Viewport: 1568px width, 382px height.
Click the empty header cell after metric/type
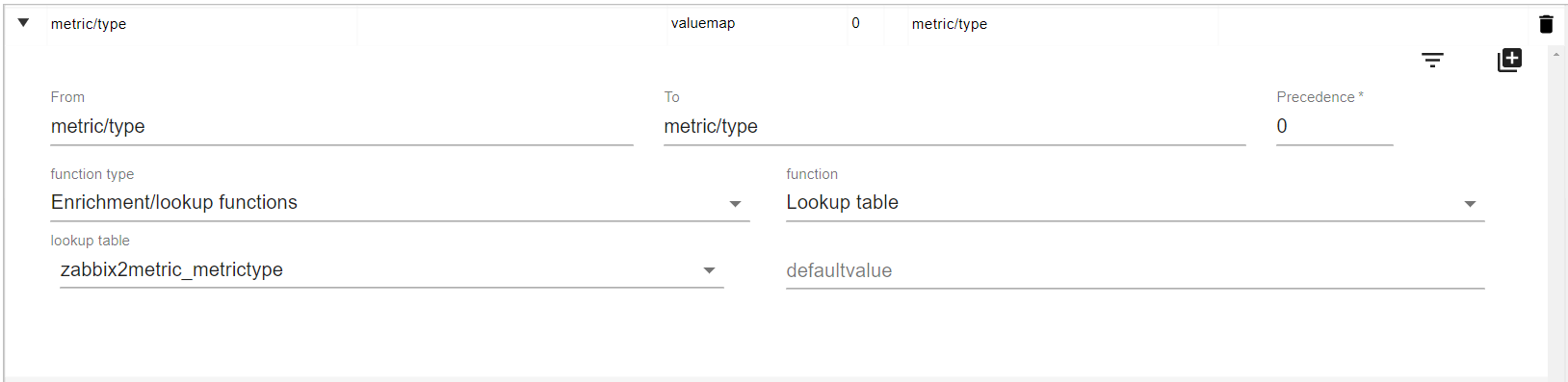coord(512,24)
